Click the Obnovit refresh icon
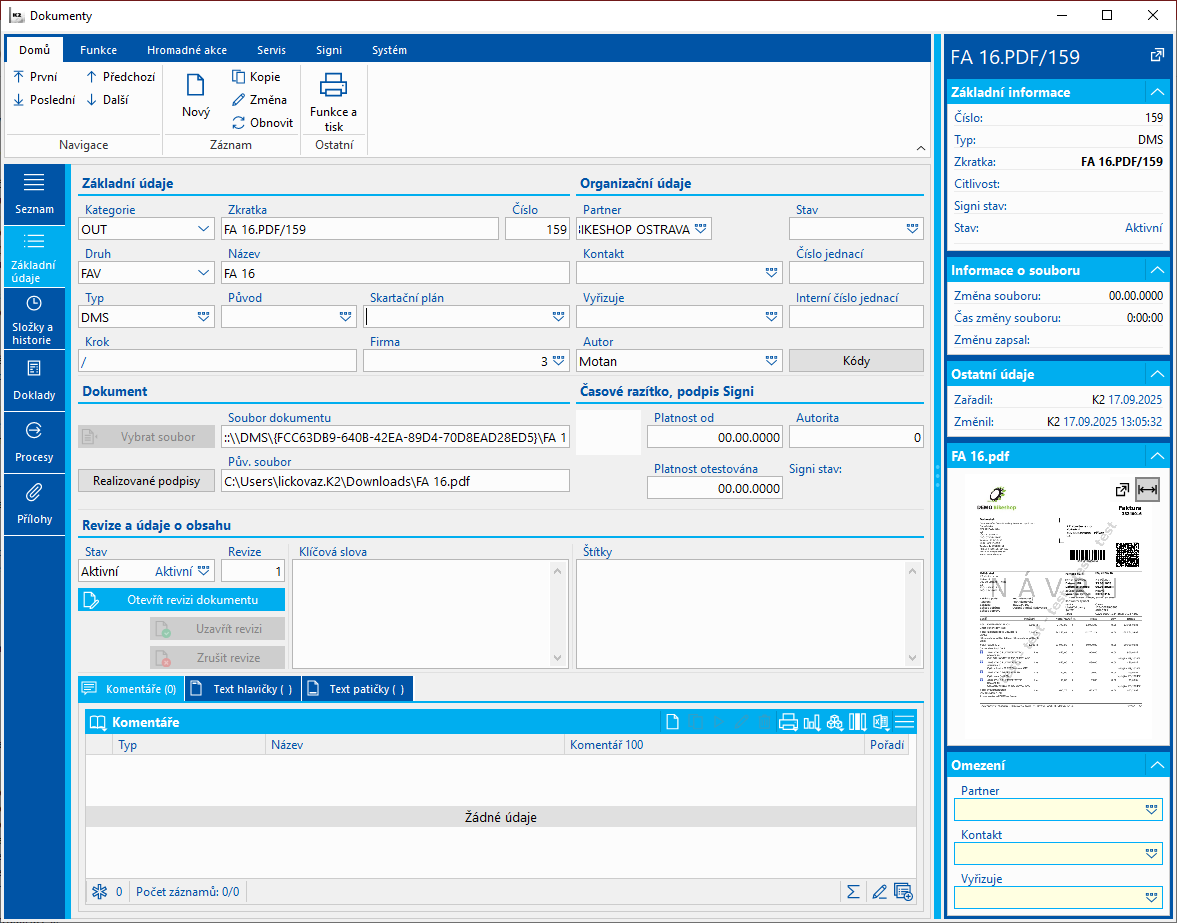 (239, 123)
